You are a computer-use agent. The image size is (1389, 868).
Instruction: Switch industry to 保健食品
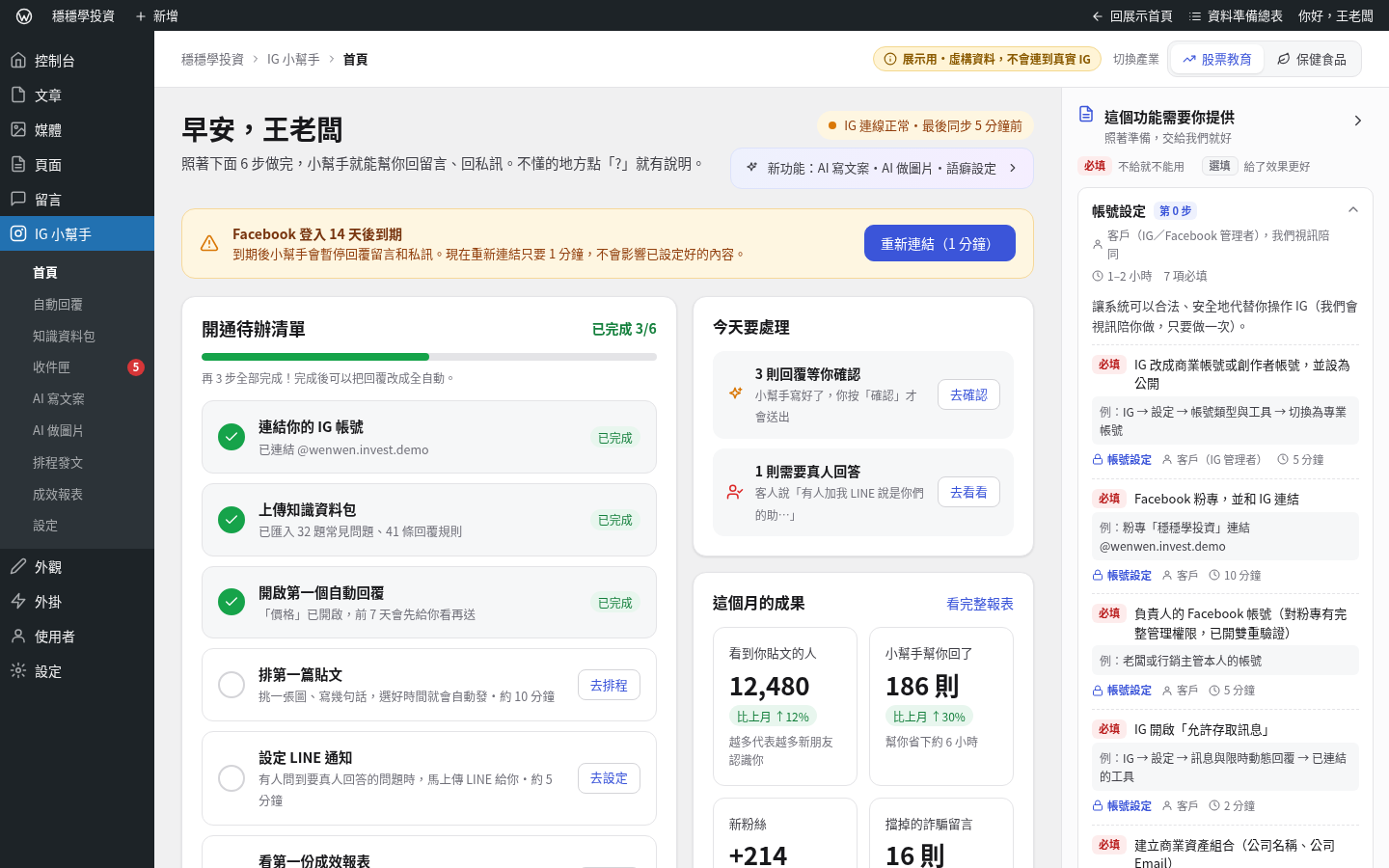click(x=1312, y=59)
